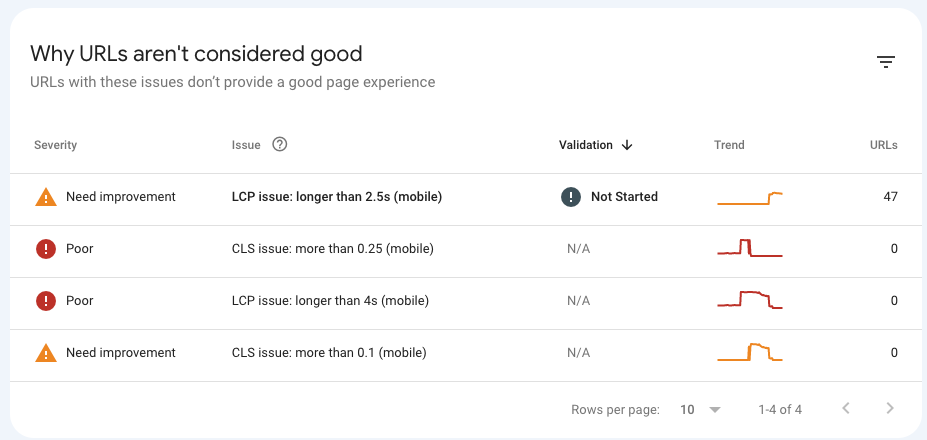
Task: Sort by the Validation column header
Action: click(x=585, y=145)
